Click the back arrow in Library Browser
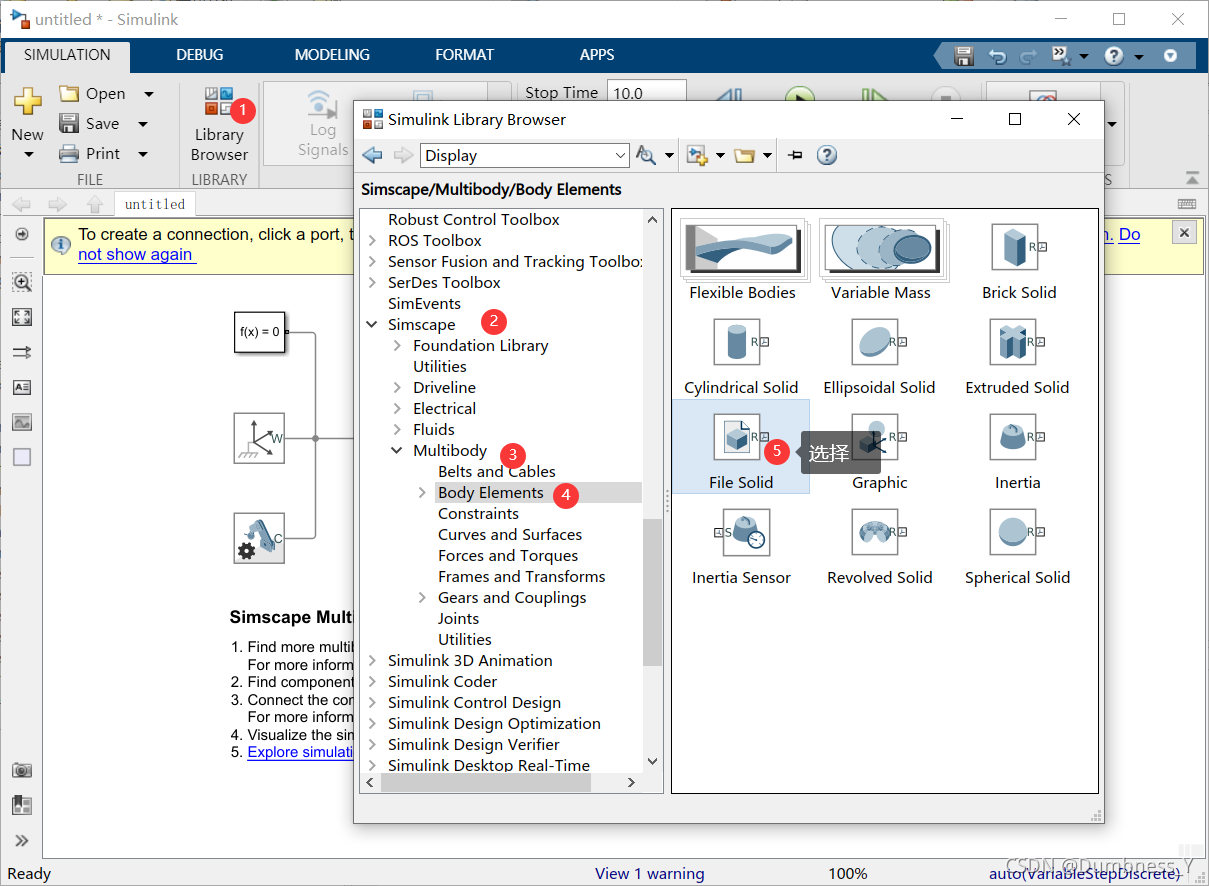The width and height of the screenshot is (1209, 886). [373, 155]
